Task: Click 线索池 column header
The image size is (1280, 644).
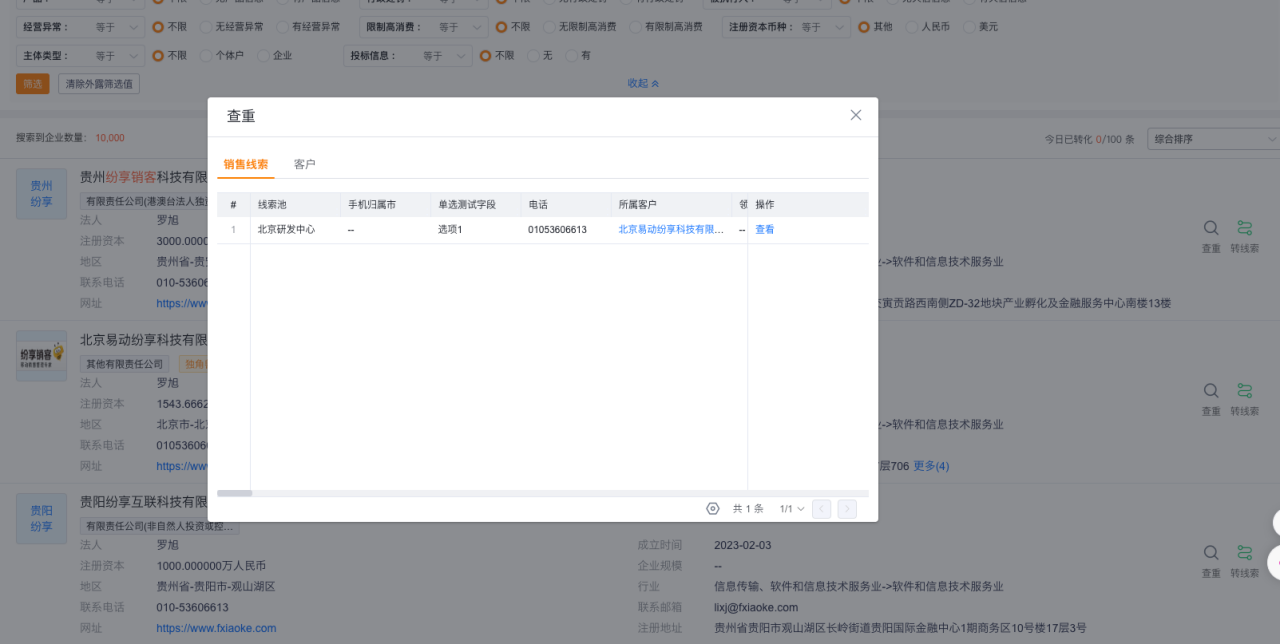Action: pos(295,205)
